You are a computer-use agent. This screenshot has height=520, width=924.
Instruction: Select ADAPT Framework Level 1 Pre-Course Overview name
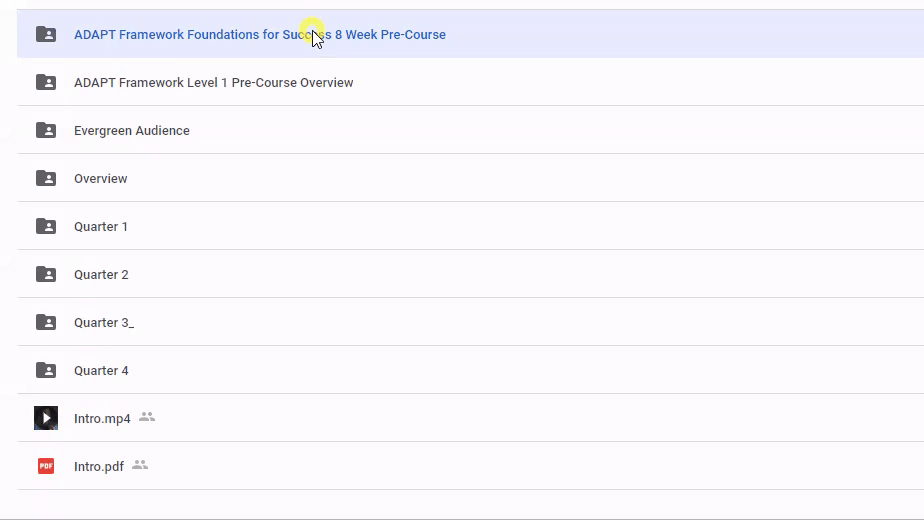[x=213, y=83]
